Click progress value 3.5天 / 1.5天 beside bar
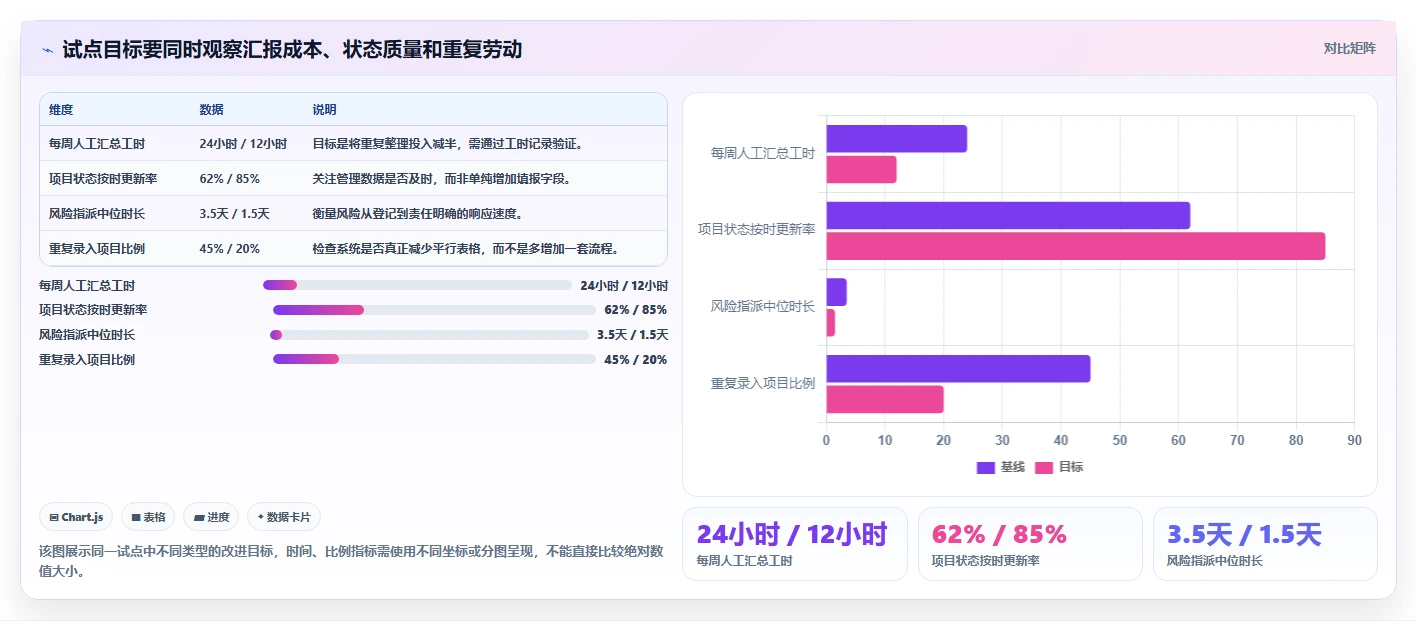The width and height of the screenshot is (1417, 621). coord(632,335)
